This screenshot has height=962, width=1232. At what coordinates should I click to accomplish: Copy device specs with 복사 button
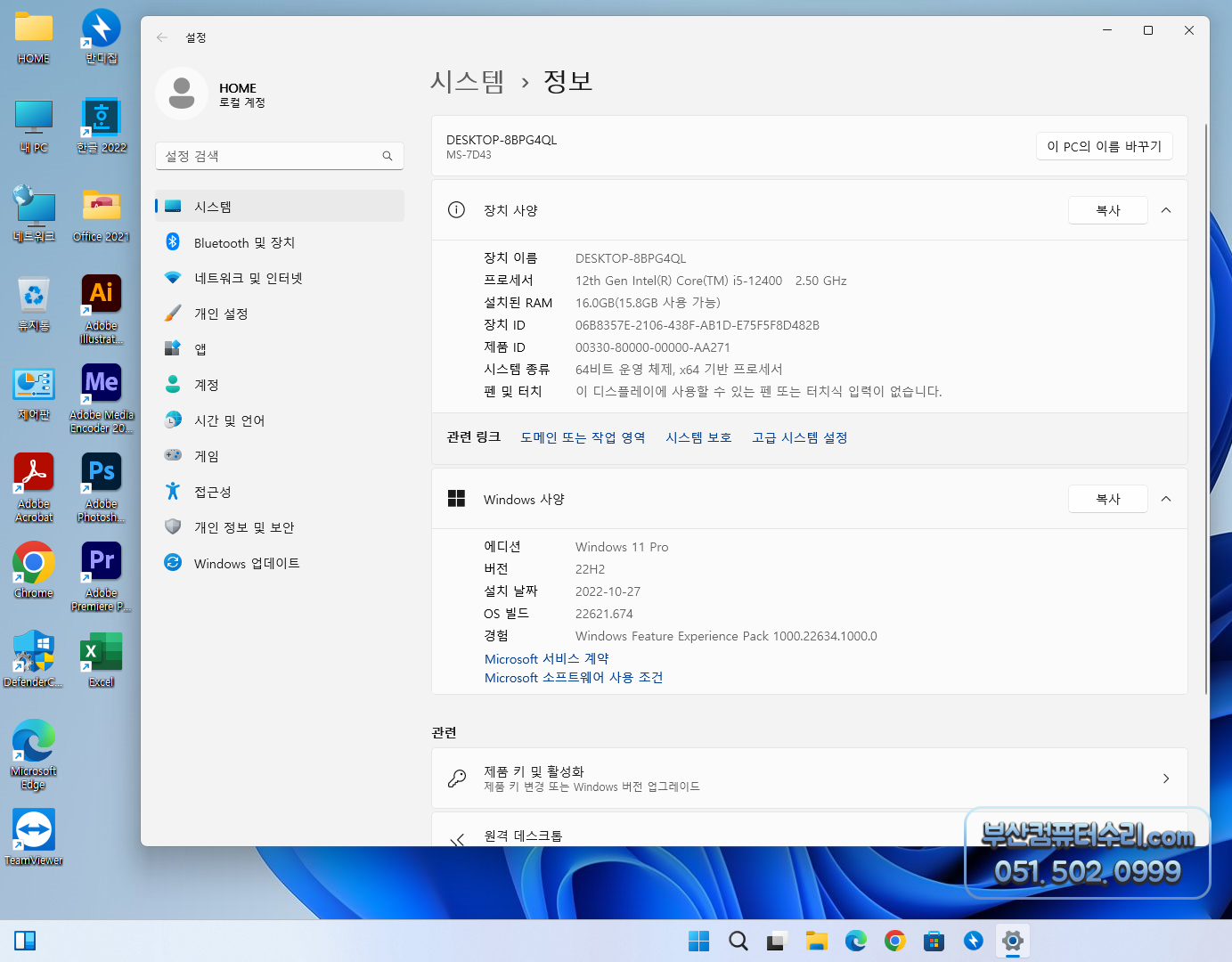[1108, 210]
